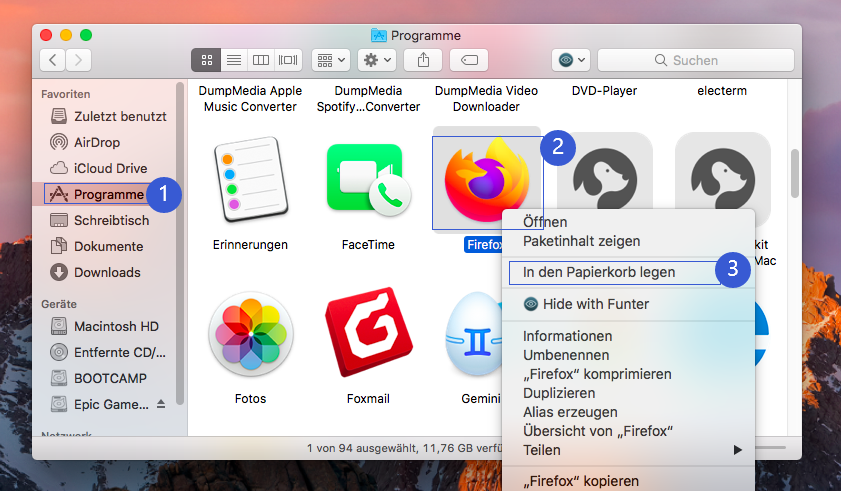Screen dimensions: 841x491
Task: Go forward with the right arrow button
Action: coord(78,60)
